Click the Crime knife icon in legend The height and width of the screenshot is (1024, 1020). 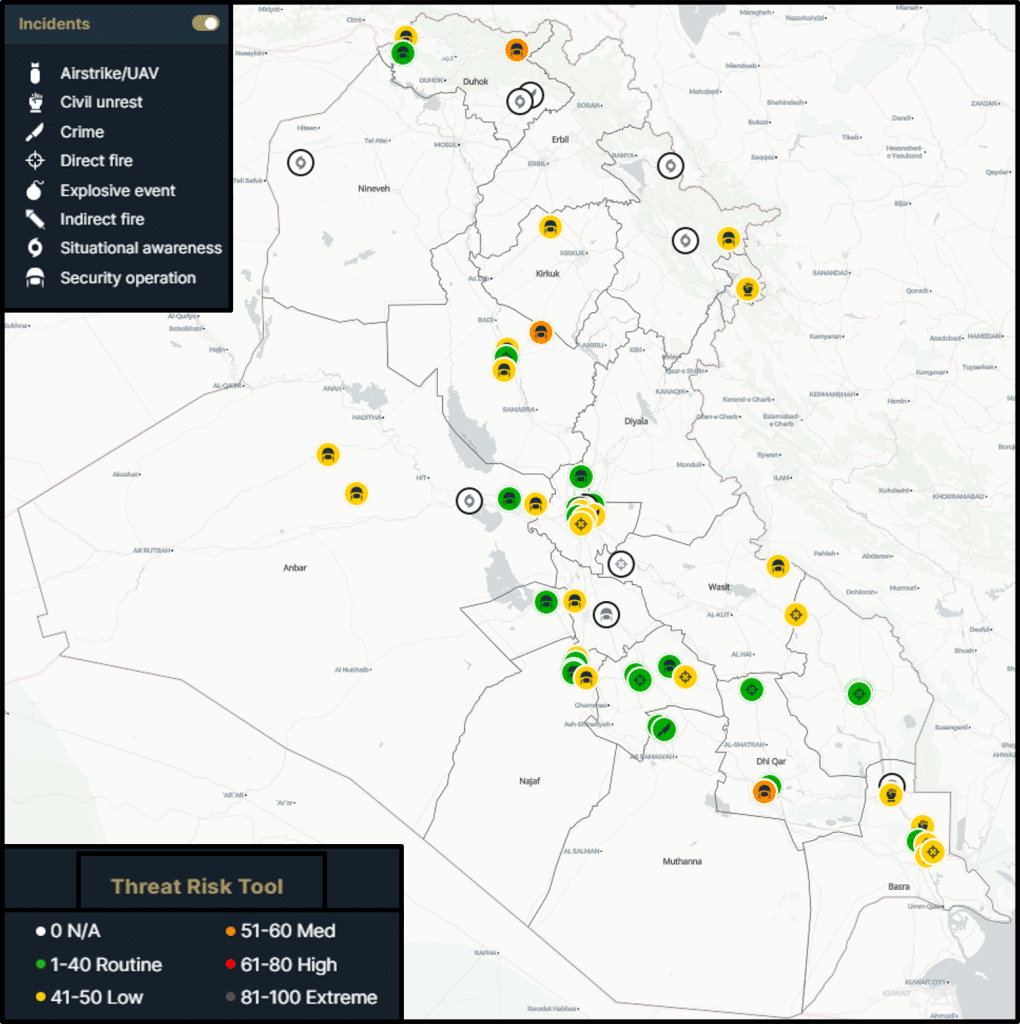pyautogui.click(x=36, y=131)
